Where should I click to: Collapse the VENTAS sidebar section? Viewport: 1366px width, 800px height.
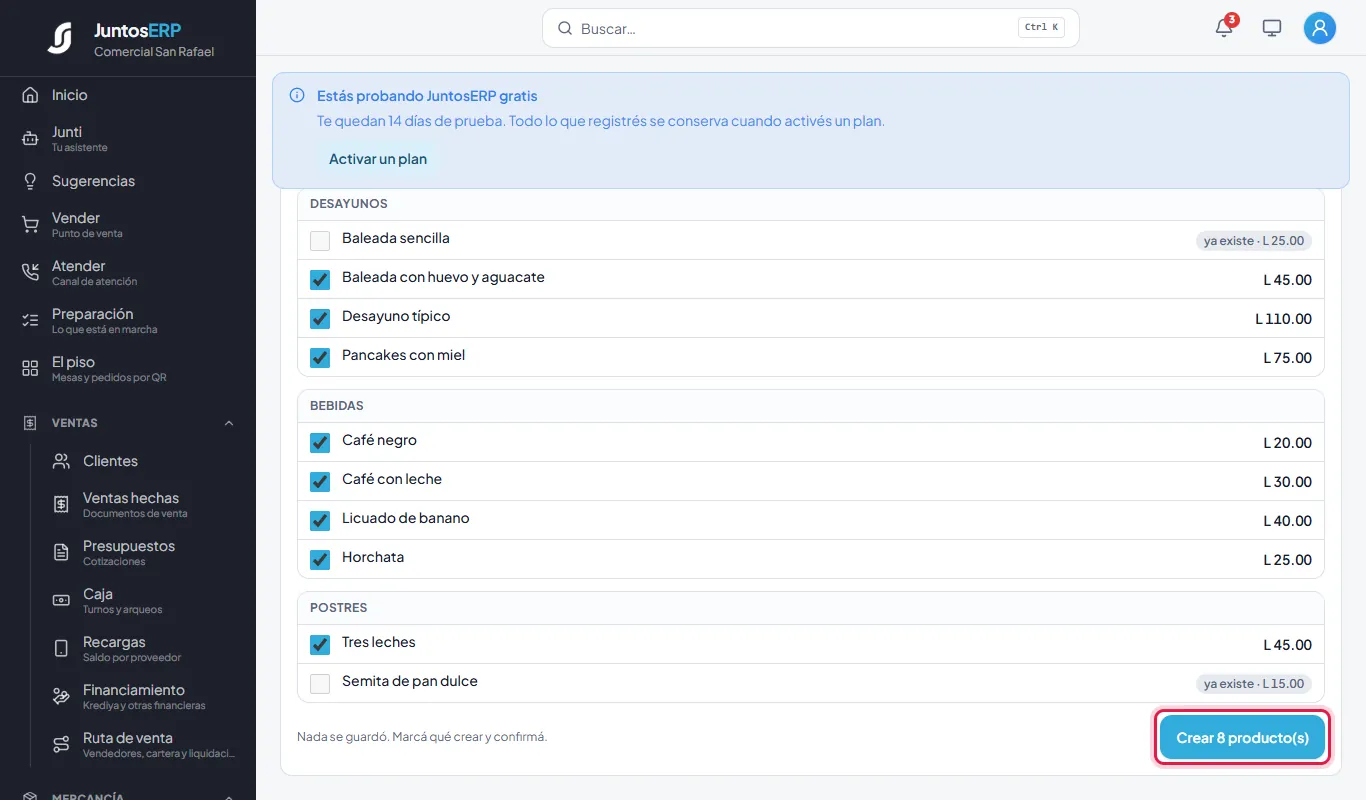(128, 423)
